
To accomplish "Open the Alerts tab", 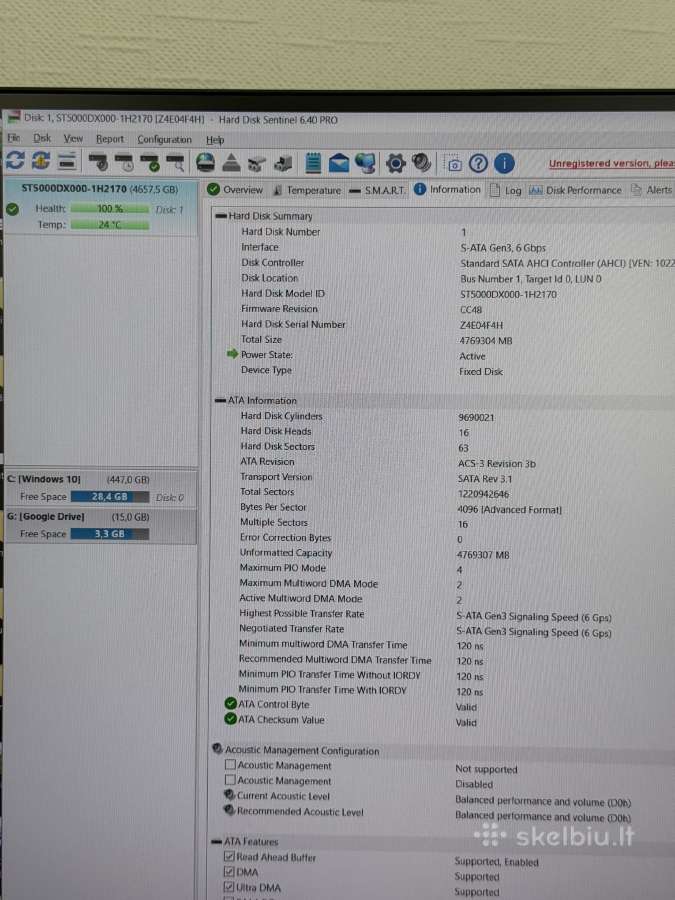I will 651,190.
